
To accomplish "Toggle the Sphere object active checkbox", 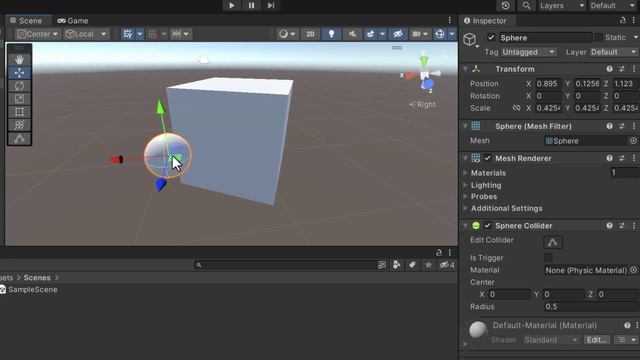I will pos(491,38).
